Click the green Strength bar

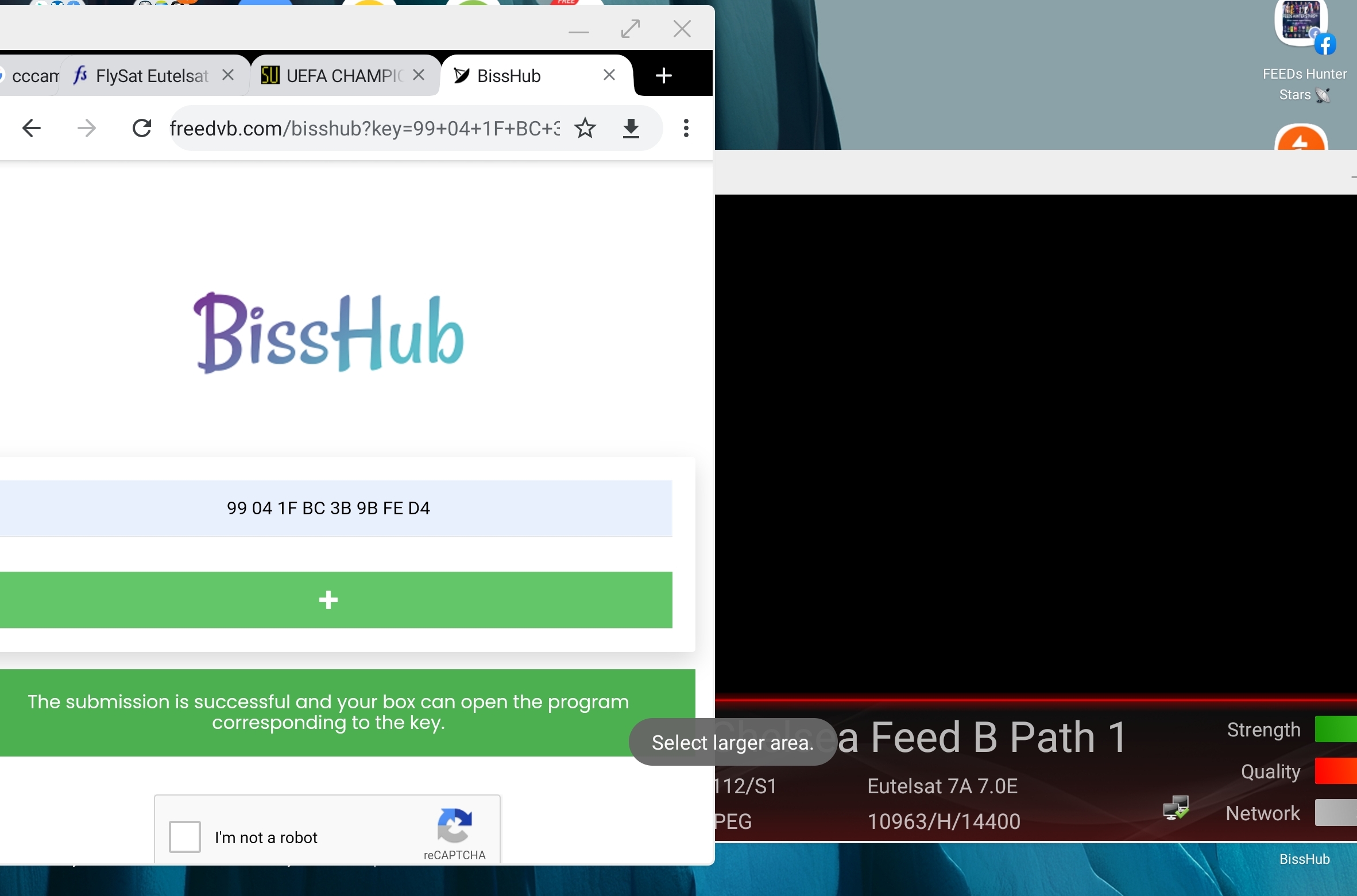[x=1336, y=729]
